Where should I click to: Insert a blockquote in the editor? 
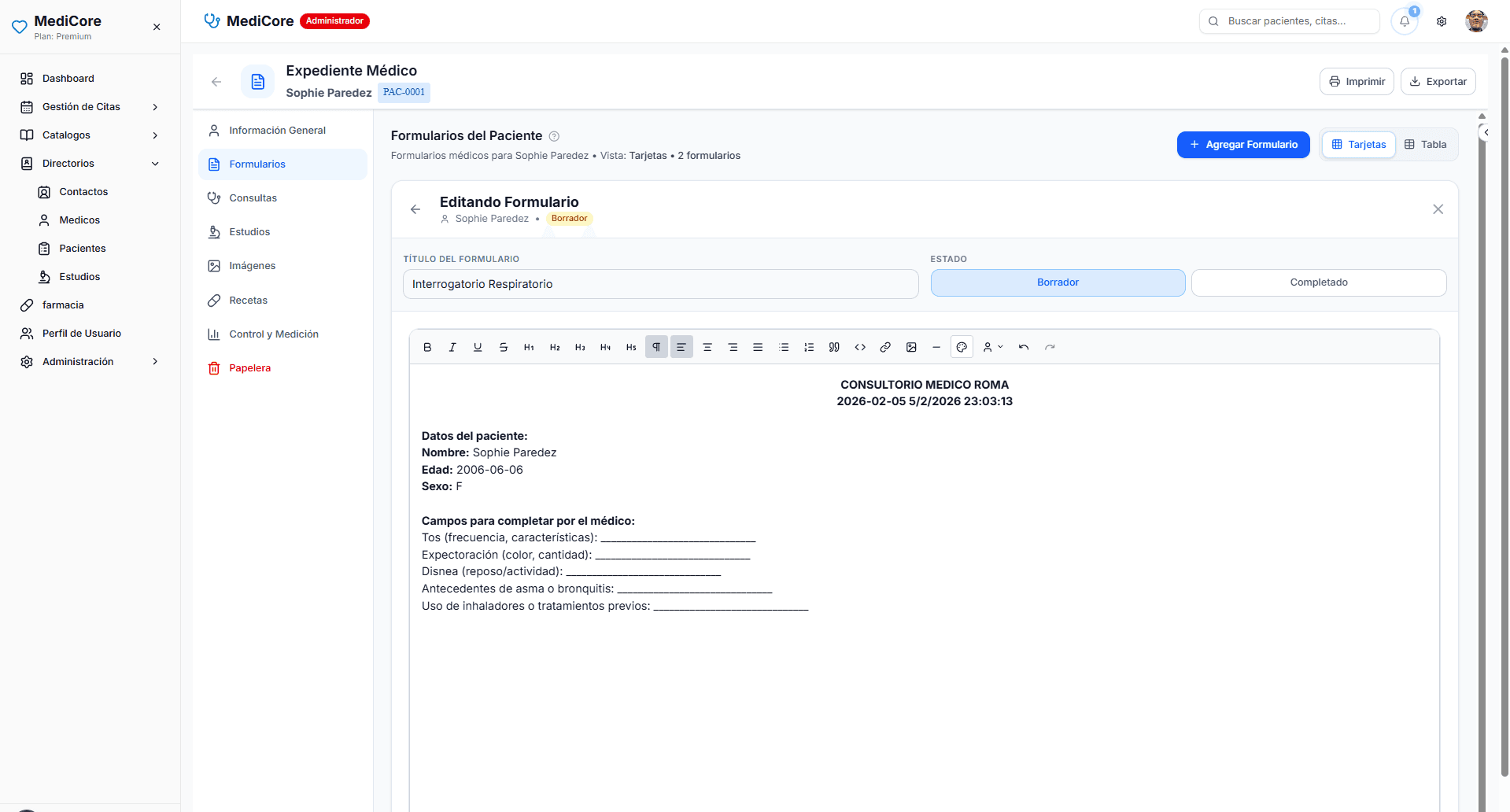point(834,347)
